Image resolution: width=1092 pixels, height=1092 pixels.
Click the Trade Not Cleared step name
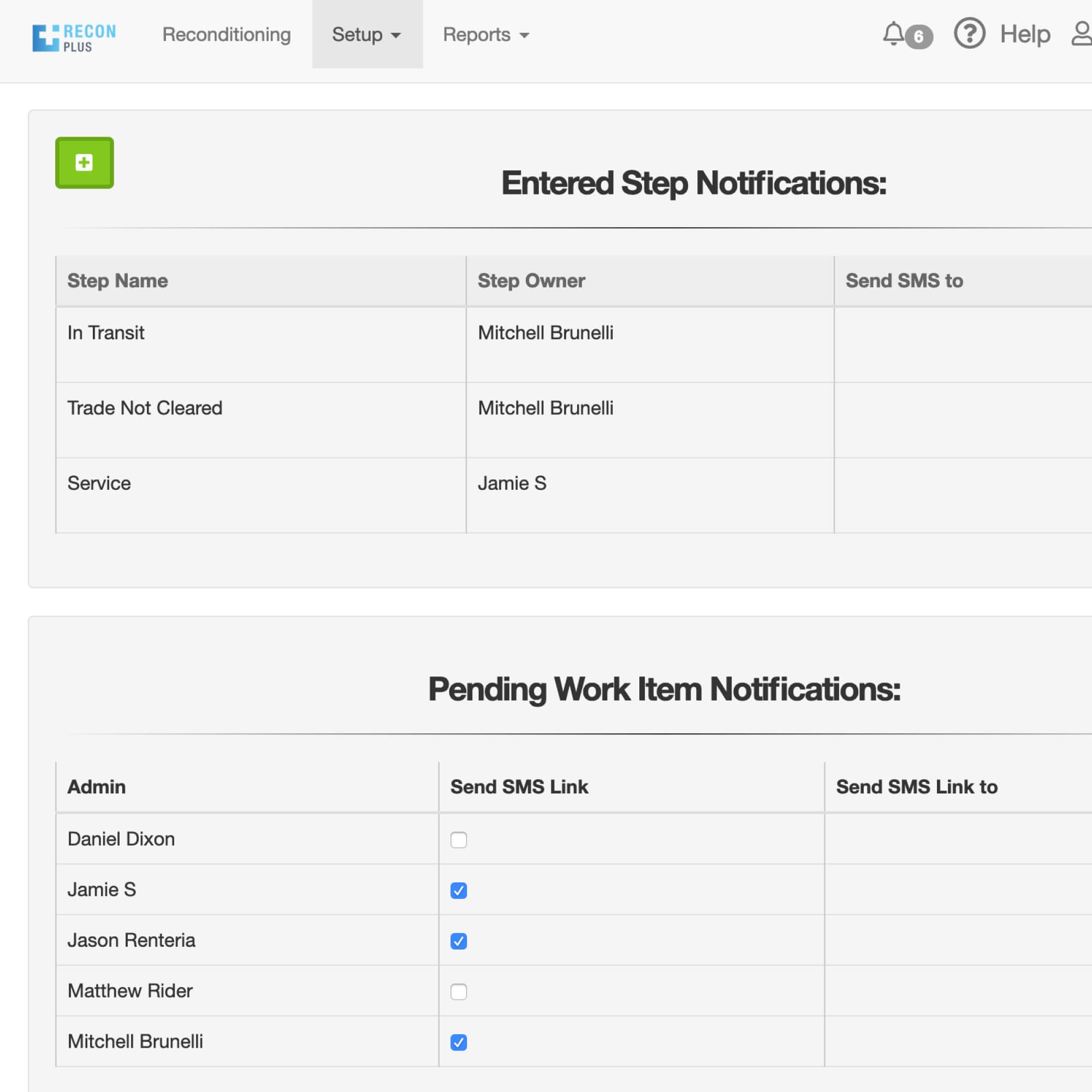(x=145, y=408)
